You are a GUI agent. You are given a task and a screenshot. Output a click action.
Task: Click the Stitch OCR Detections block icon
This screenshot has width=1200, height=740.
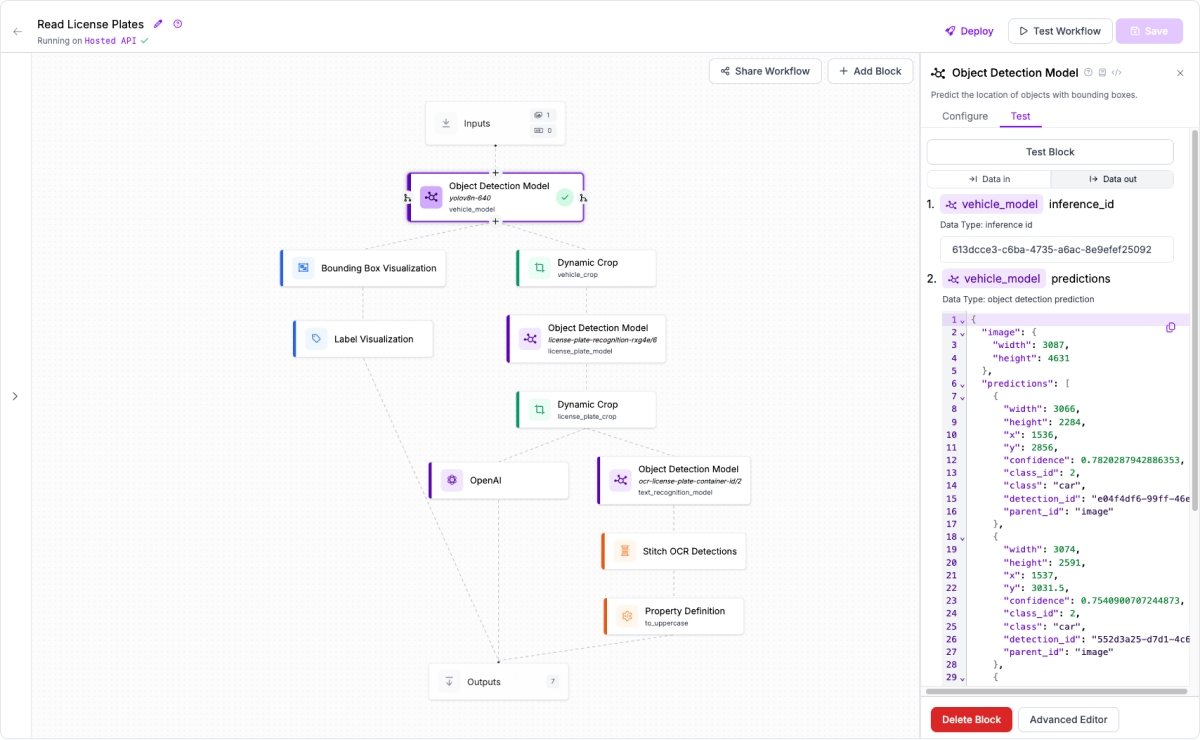624,551
